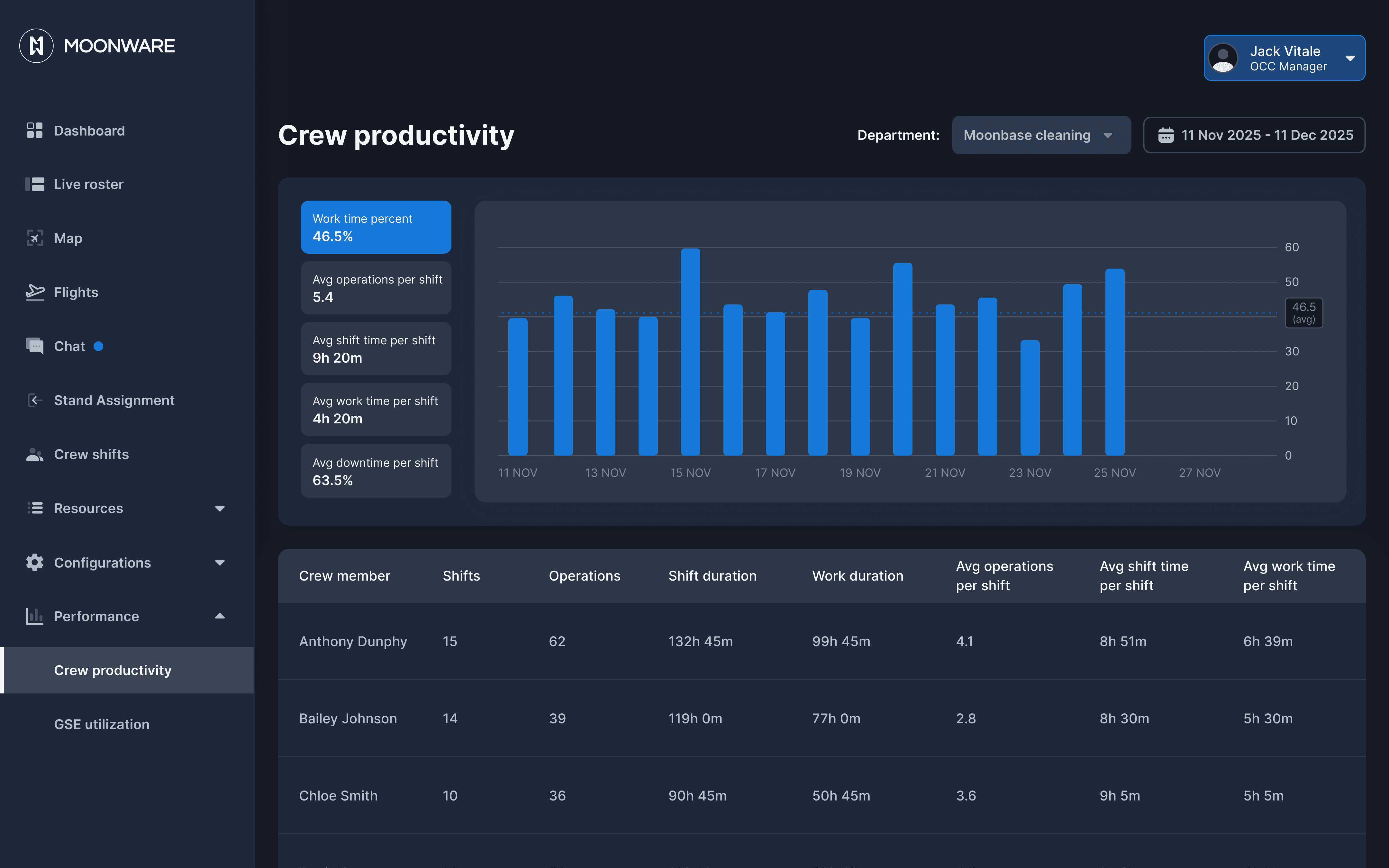Screen dimensions: 1389x868
Task: Click the 15 NOV chart bar
Action: pos(690,351)
